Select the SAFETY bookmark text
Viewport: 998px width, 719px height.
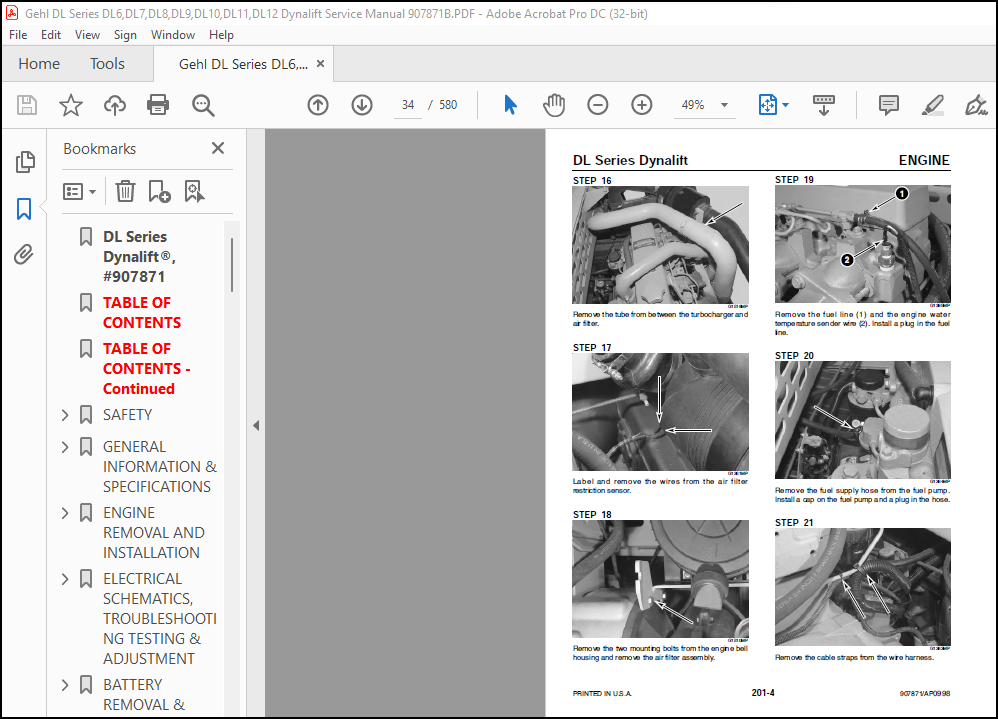128,415
